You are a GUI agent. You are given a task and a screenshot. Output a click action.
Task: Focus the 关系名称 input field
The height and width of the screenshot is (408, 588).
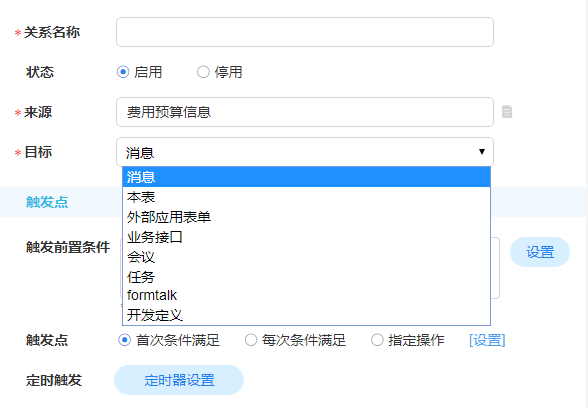click(305, 32)
